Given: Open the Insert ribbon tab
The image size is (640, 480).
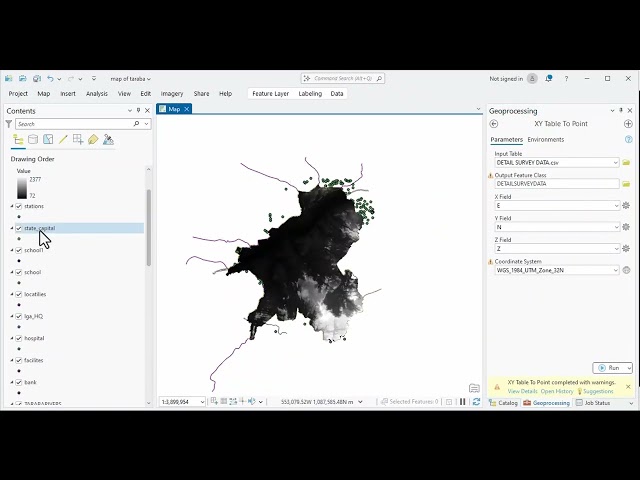Looking at the screenshot, I should tap(68, 93).
